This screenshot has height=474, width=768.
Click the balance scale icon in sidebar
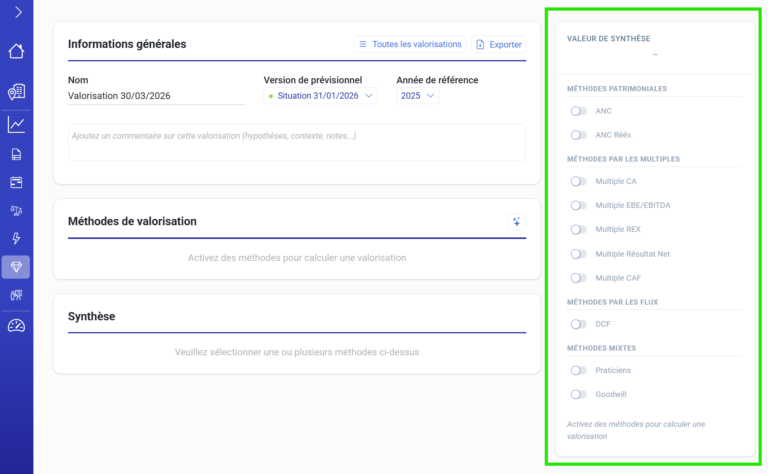(x=16, y=211)
